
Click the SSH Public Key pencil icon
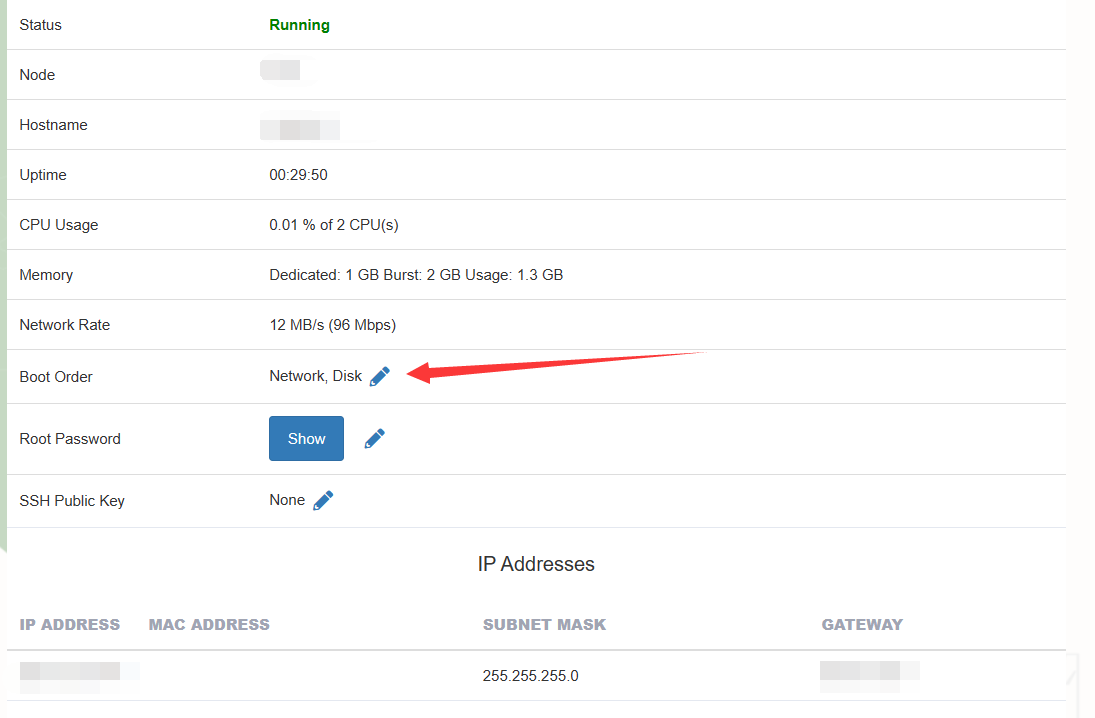(322, 499)
